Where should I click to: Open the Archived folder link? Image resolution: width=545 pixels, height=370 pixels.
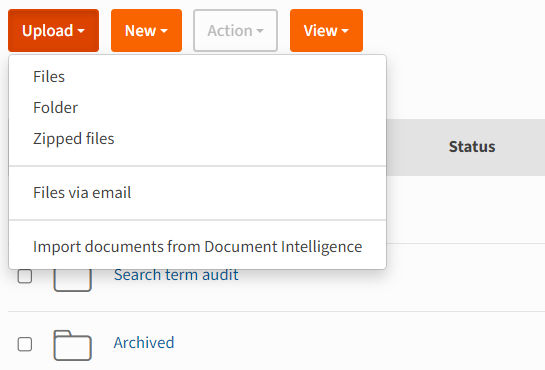pyautogui.click(x=144, y=343)
